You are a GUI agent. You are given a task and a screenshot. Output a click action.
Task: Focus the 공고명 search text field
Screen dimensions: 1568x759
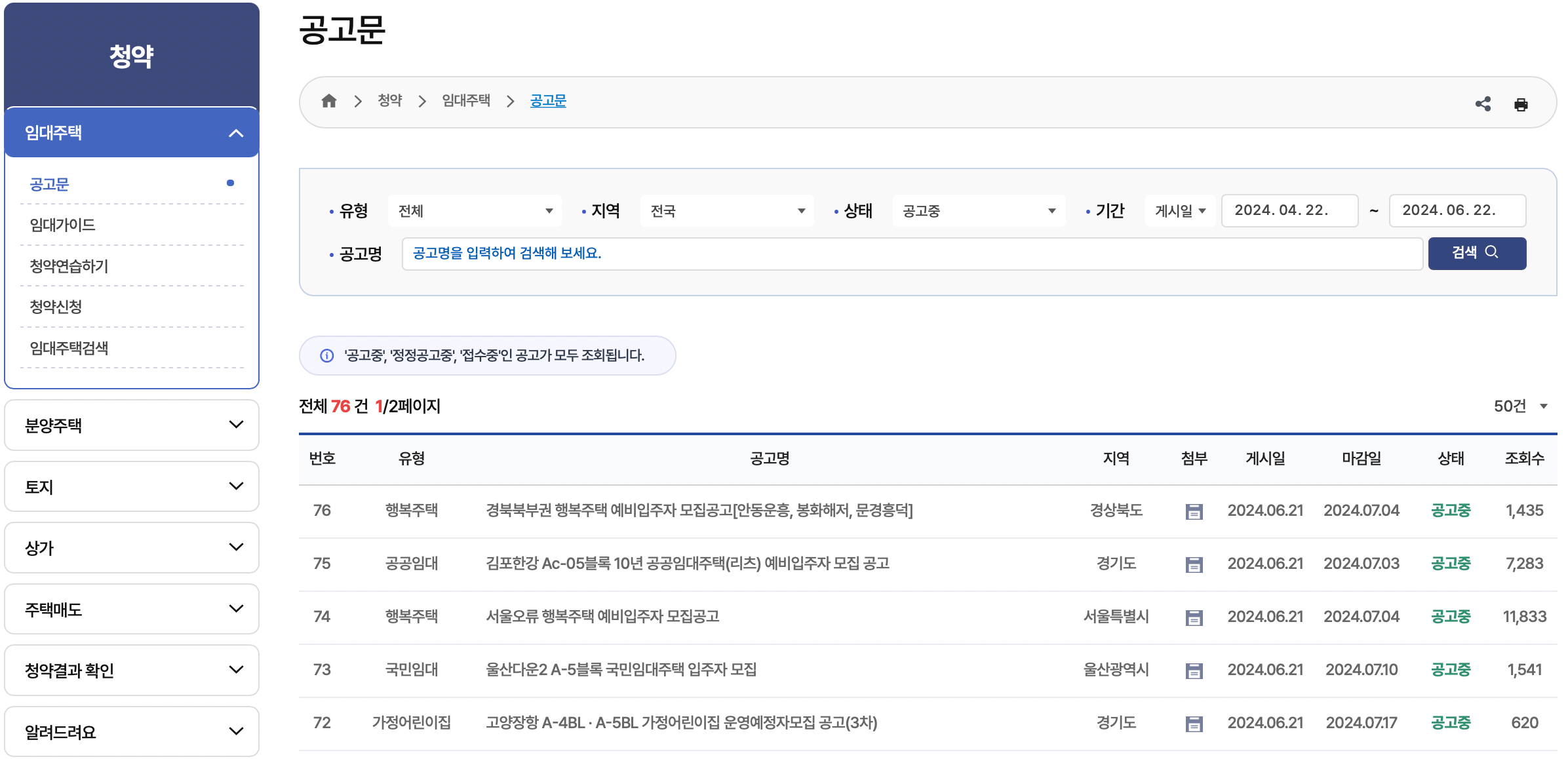pos(911,254)
